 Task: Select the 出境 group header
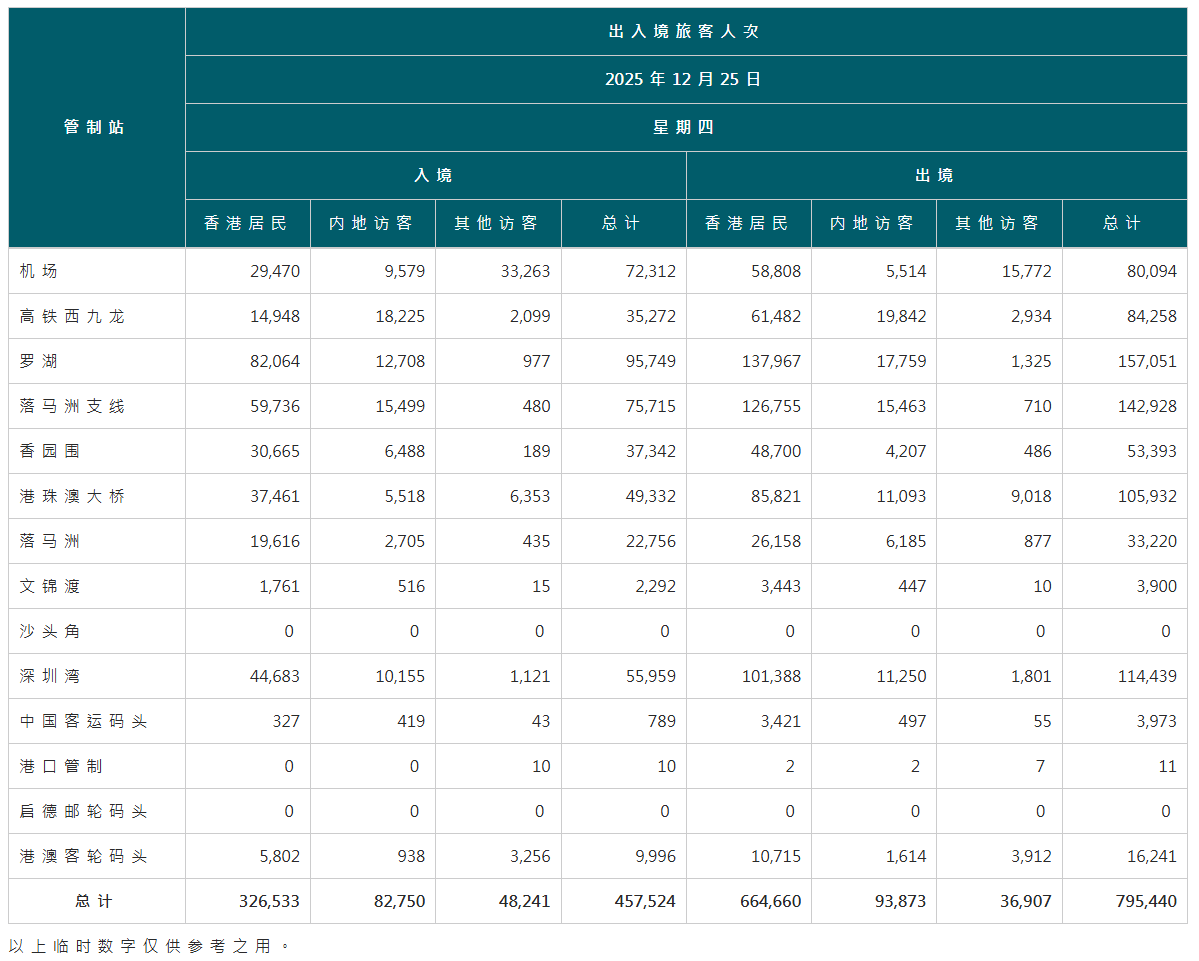(936, 175)
